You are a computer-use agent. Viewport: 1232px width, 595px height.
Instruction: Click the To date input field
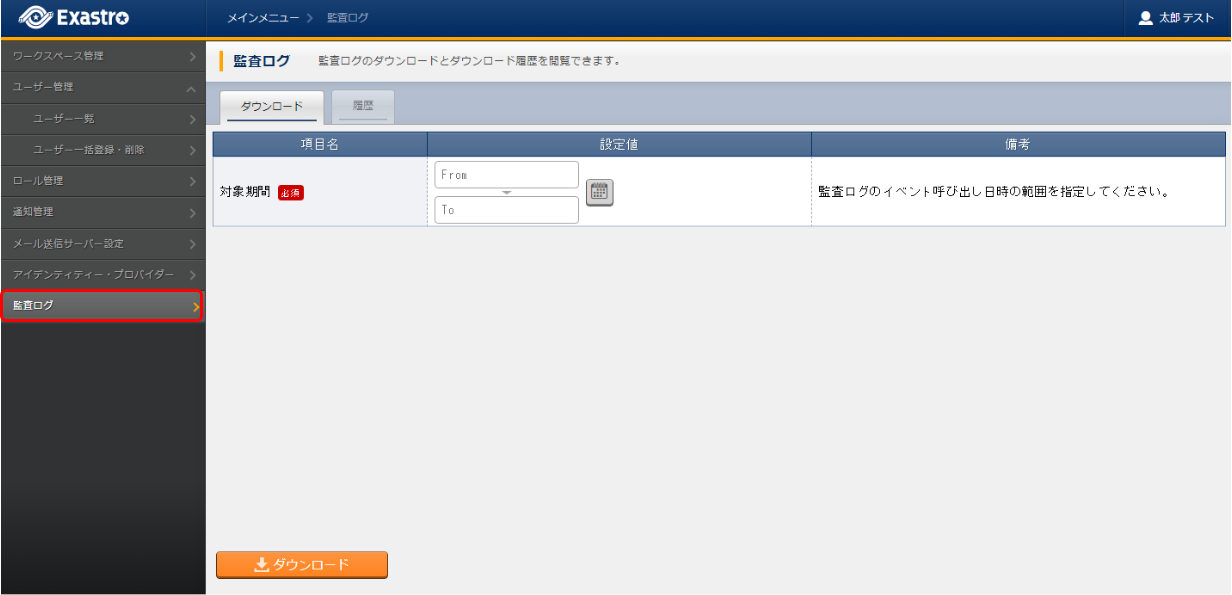pos(506,210)
